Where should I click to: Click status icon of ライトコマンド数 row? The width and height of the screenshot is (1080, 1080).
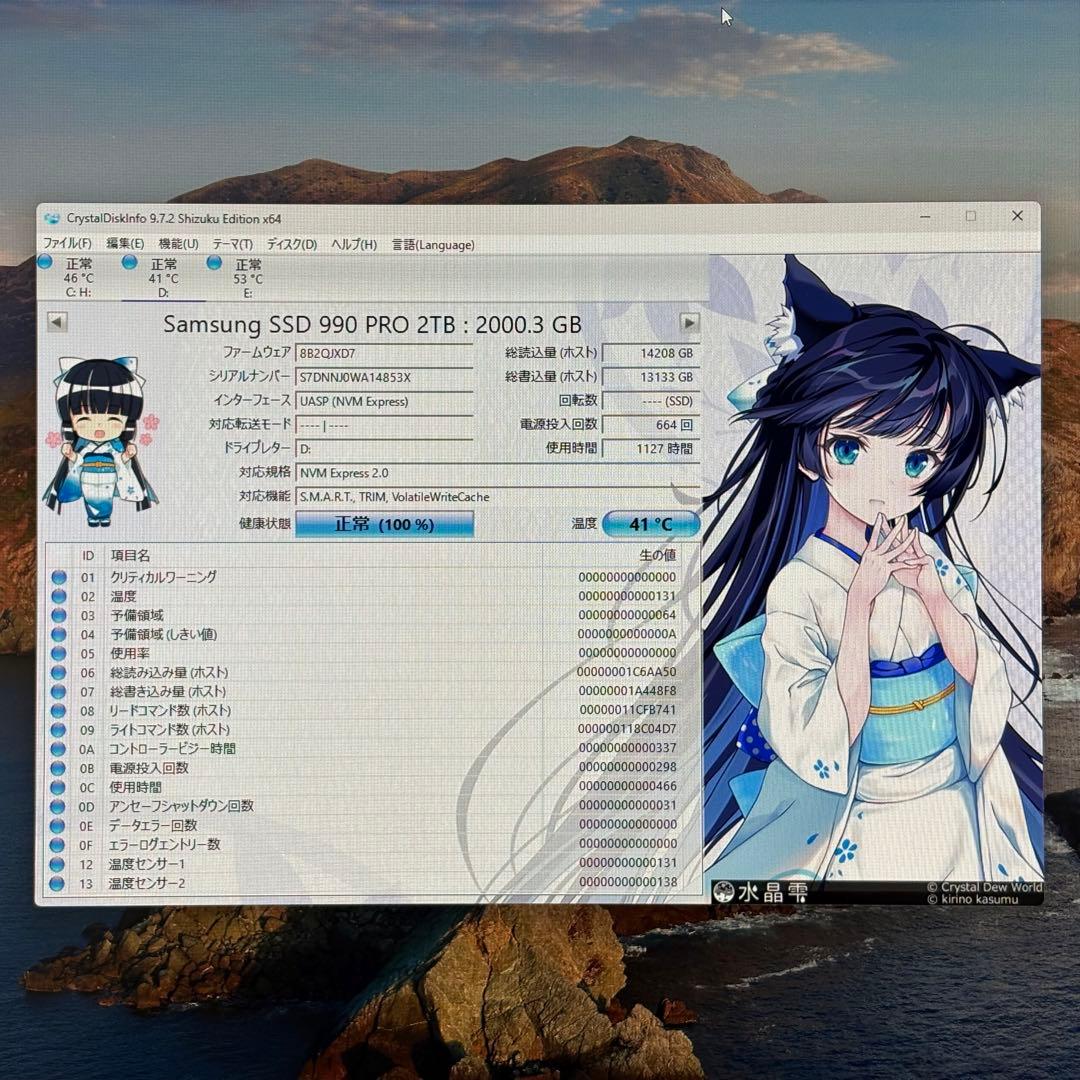(x=59, y=729)
